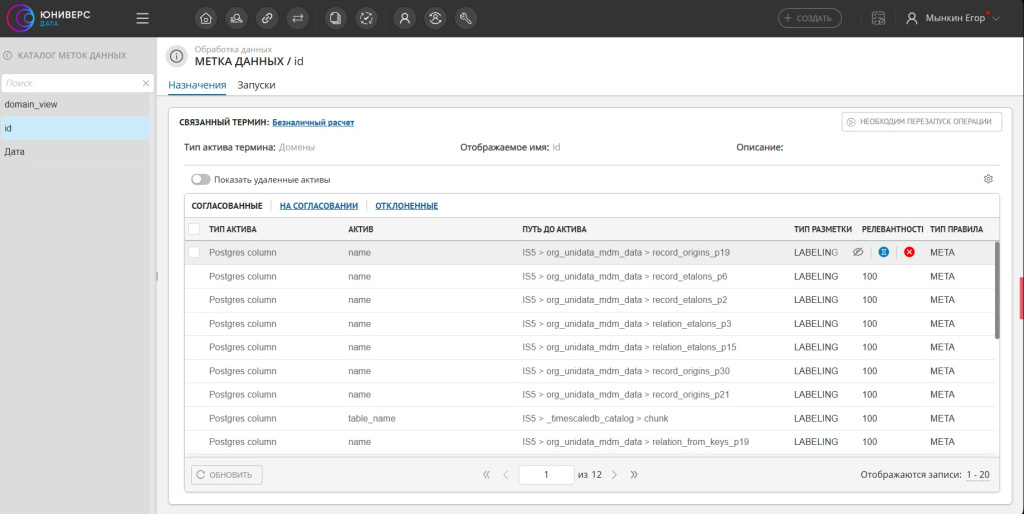Image resolution: width=1024 pixels, height=514 pixels.
Task: Click the info icon beside Метка данных
Action: [x=176, y=56]
